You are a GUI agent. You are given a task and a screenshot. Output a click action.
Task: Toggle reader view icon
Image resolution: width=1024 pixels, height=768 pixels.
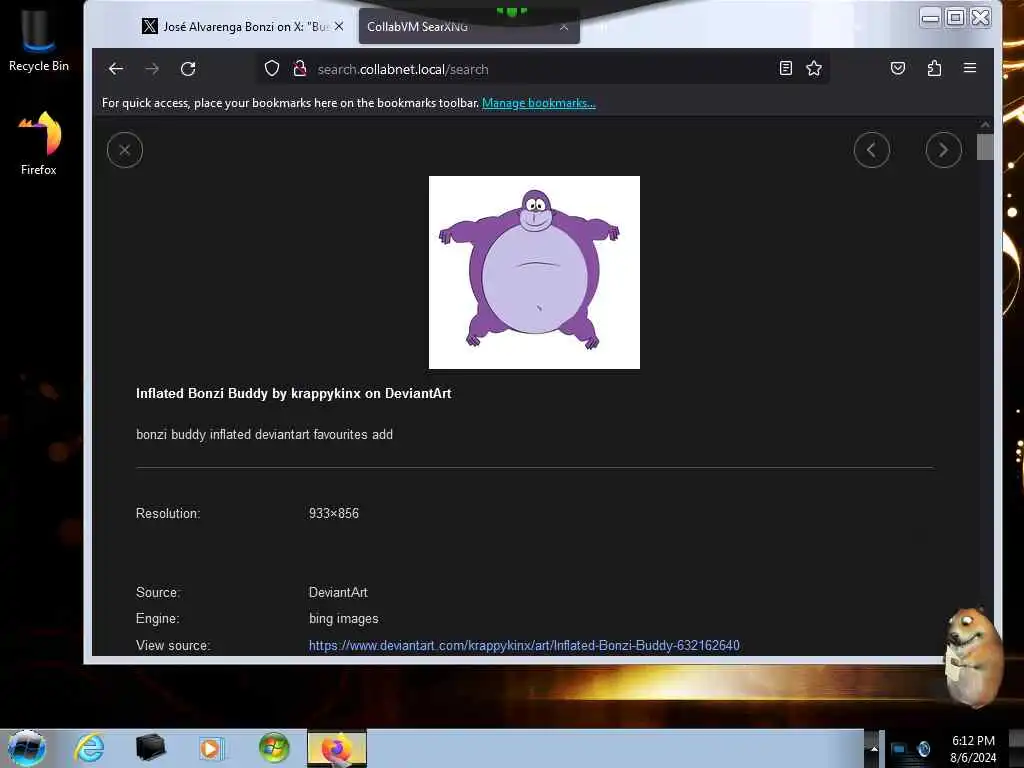(786, 68)
